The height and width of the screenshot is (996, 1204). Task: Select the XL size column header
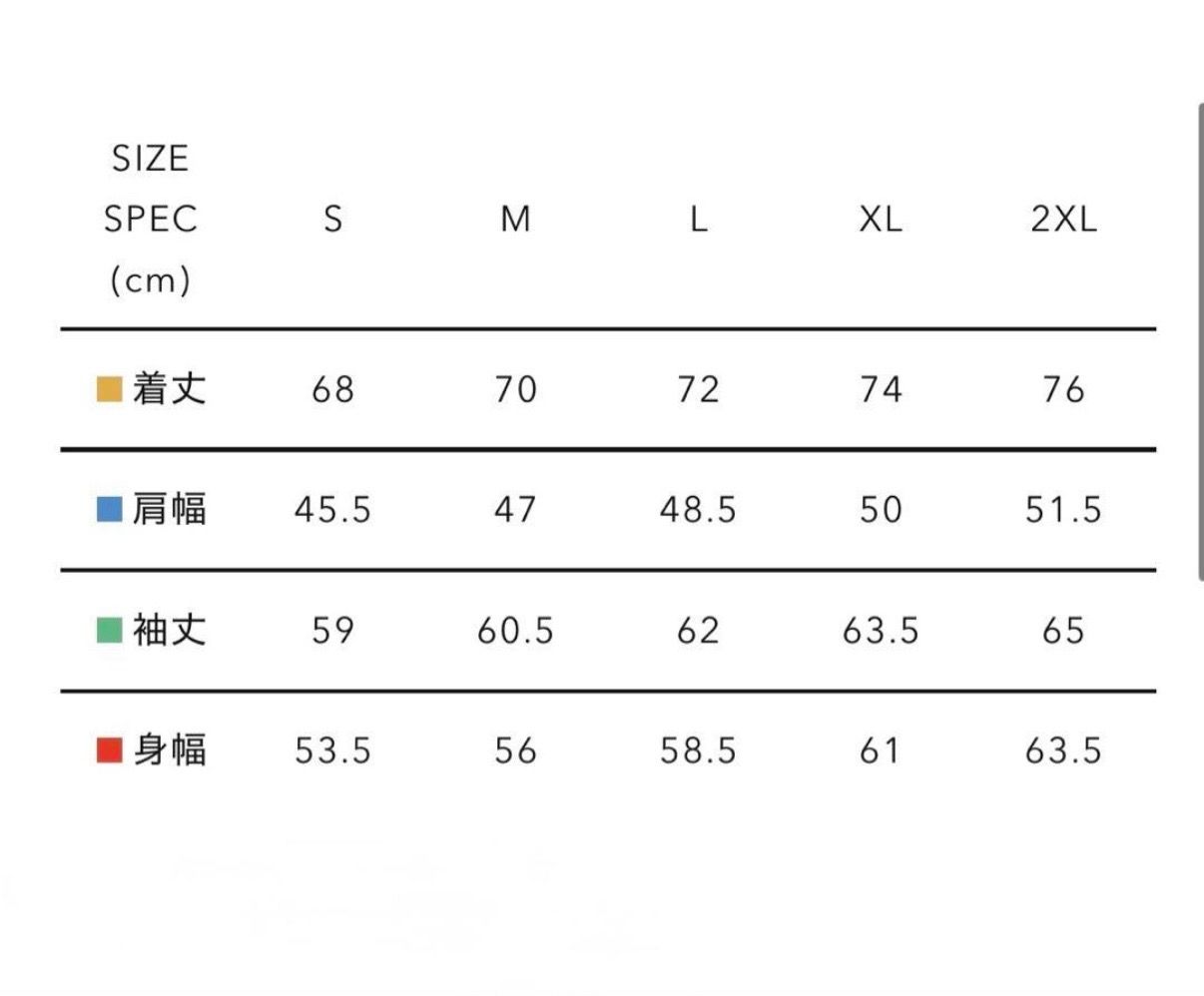pyautogui.click(x=881, y=219)
